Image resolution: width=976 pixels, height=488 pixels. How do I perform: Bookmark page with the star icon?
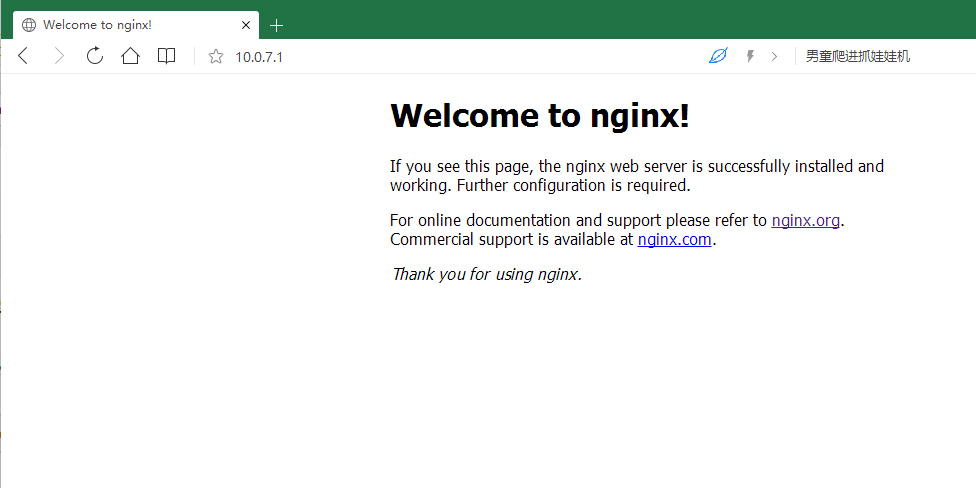click(x=216, y=57)
